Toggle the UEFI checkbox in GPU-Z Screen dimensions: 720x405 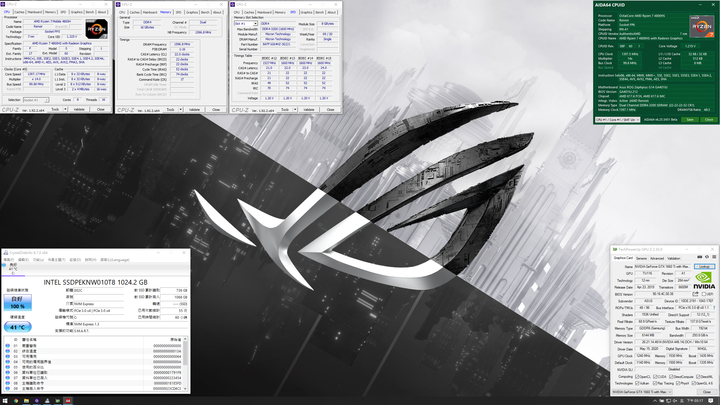pos(703,294)
